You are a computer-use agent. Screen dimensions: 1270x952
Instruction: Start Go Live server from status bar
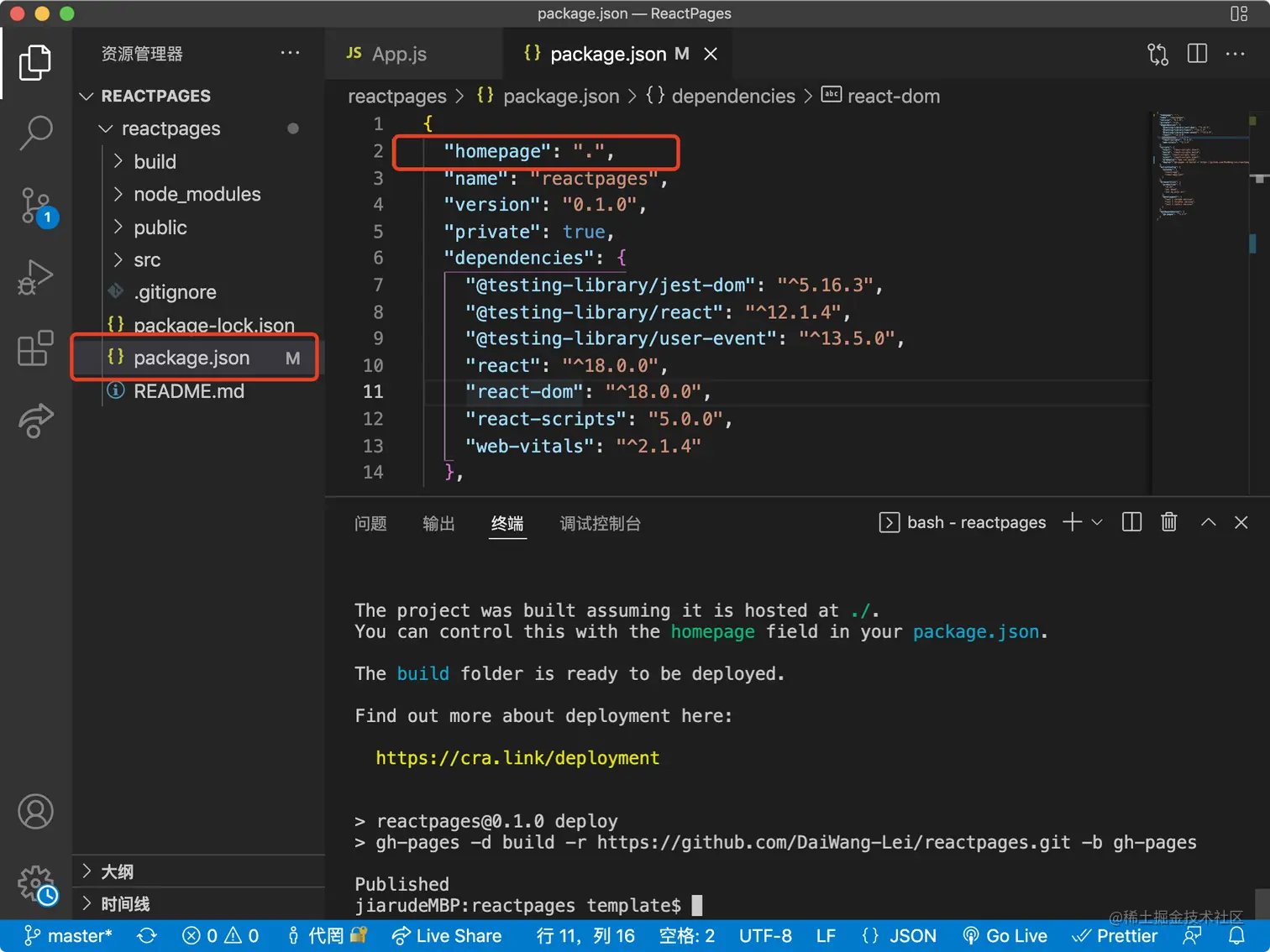pos(1005,936)
